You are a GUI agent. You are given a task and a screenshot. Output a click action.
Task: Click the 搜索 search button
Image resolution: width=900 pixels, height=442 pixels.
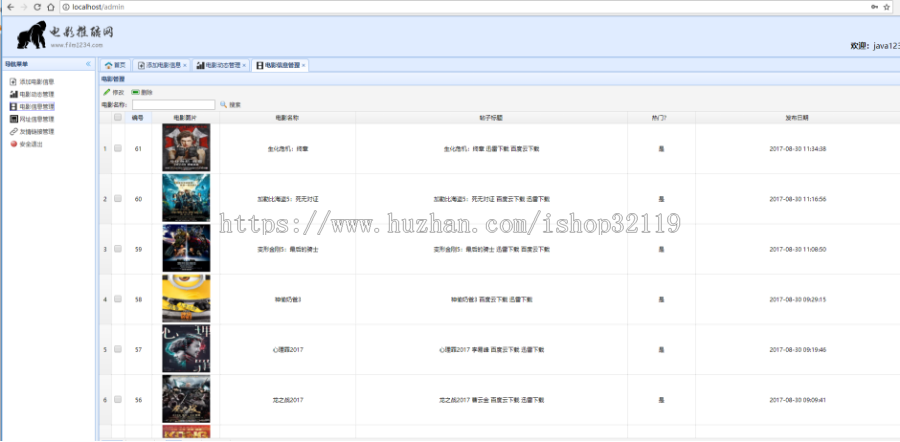[x=231, y=105]
